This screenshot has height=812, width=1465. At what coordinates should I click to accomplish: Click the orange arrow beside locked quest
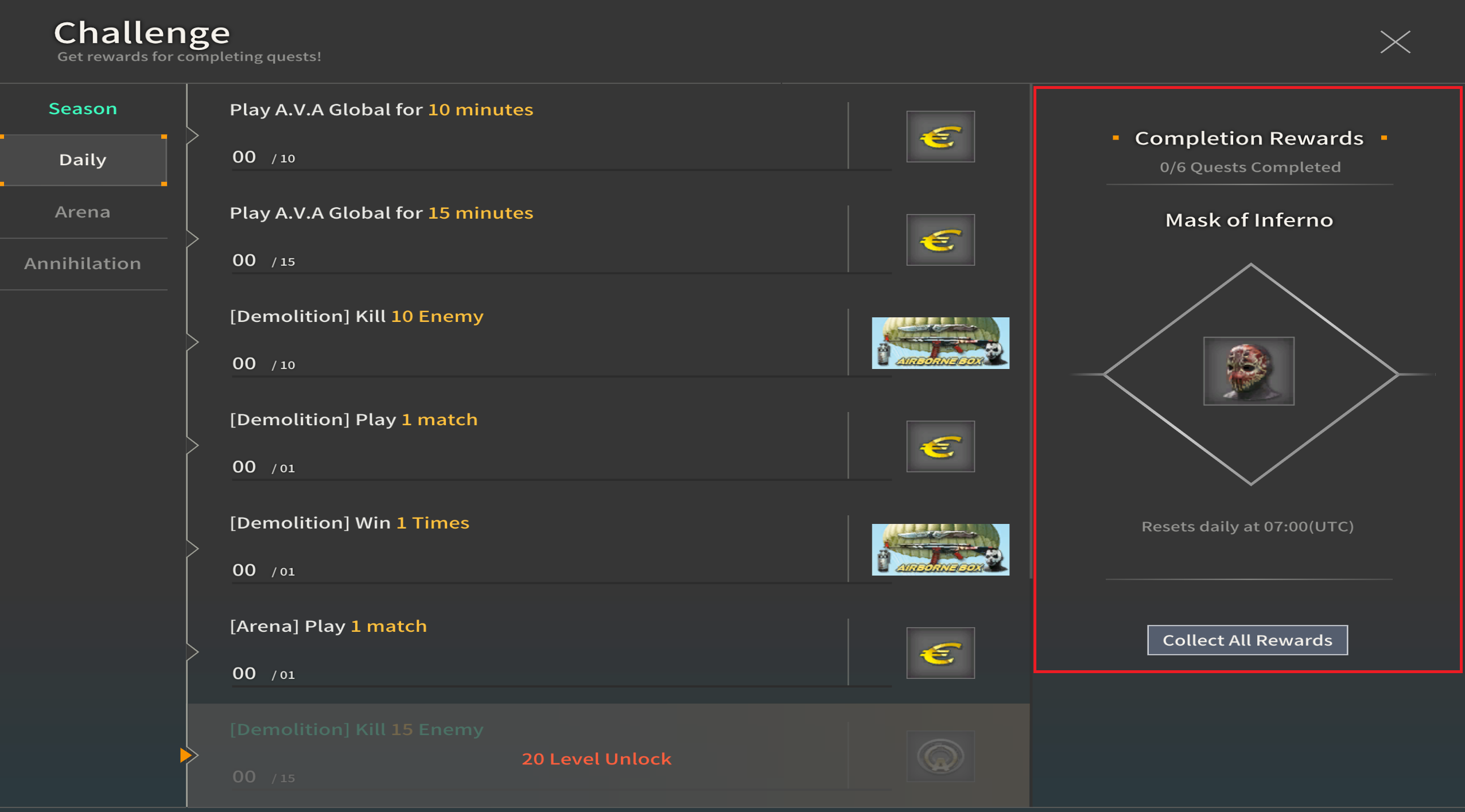[185, 755]
